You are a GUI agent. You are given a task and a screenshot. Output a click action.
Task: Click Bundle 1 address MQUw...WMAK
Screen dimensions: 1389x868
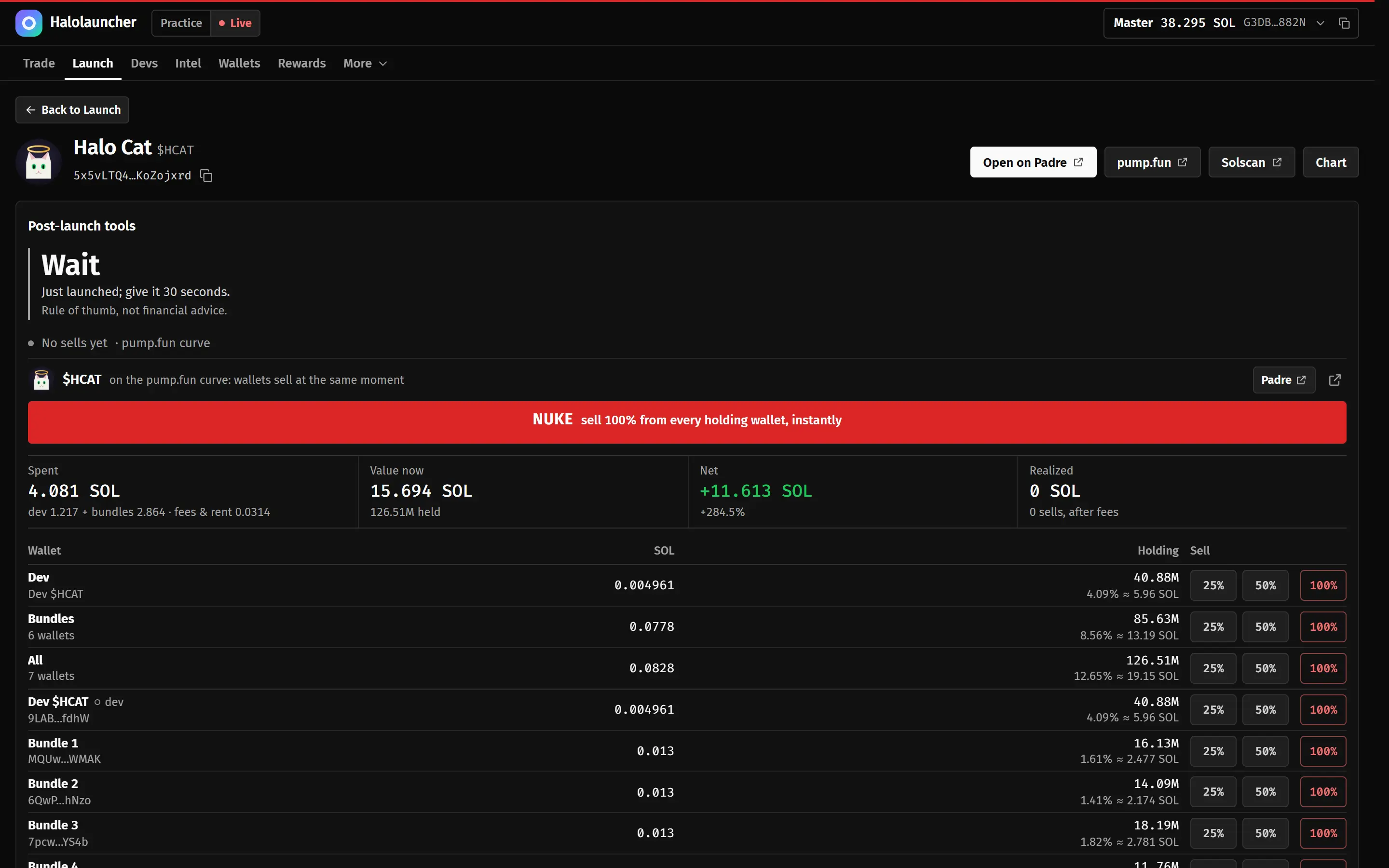64,759
